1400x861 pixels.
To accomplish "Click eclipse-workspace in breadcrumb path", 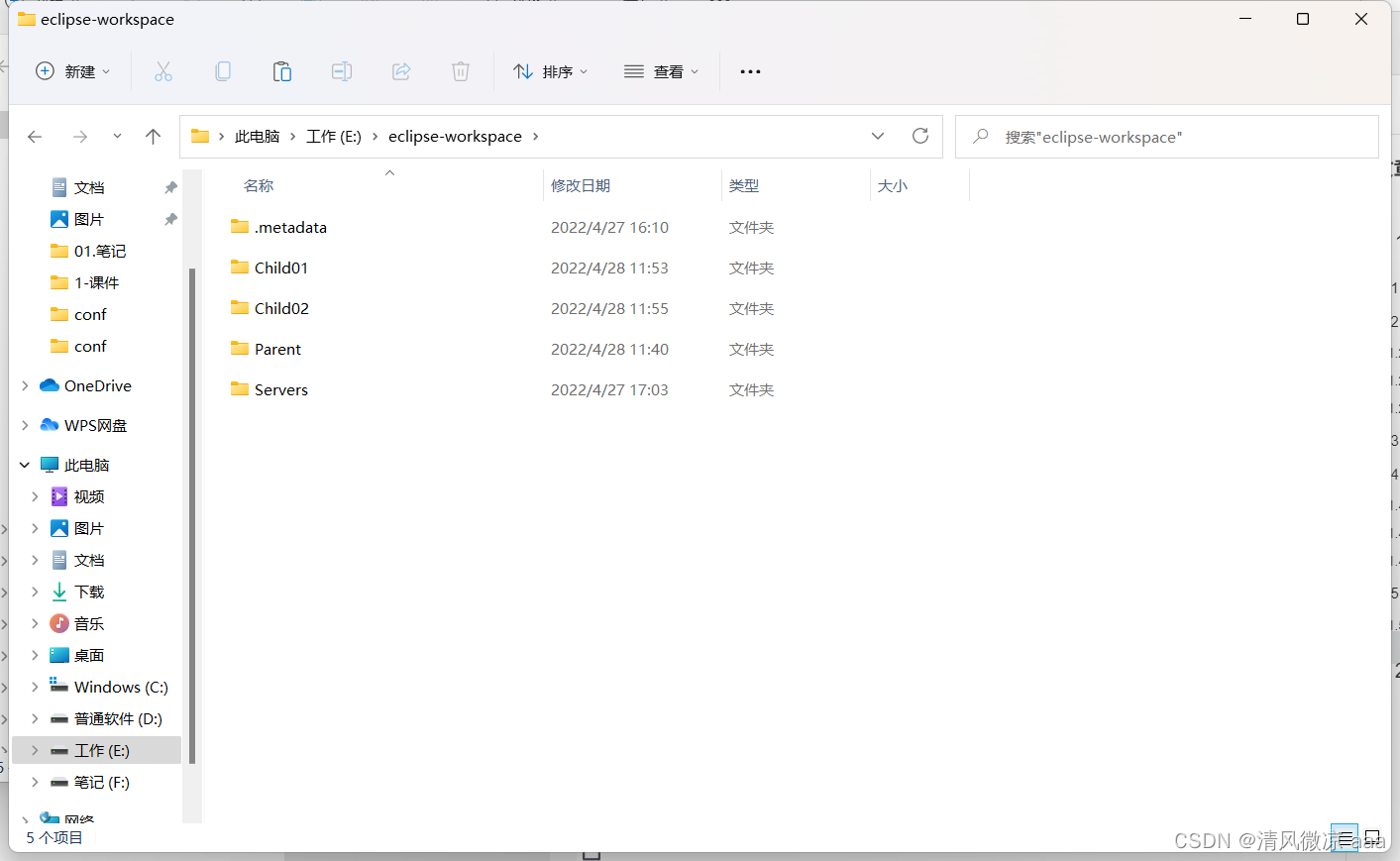I will coord(455,137).
